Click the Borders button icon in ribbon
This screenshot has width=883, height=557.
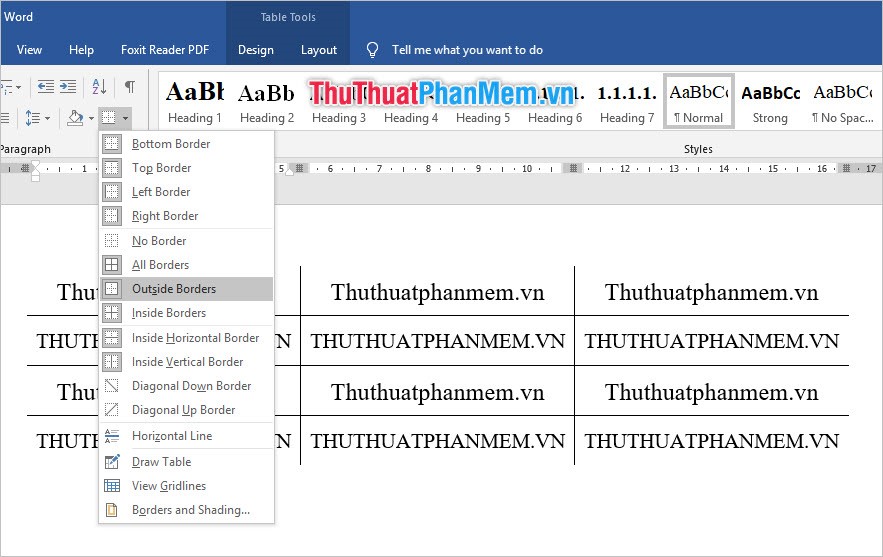(109, 118)
